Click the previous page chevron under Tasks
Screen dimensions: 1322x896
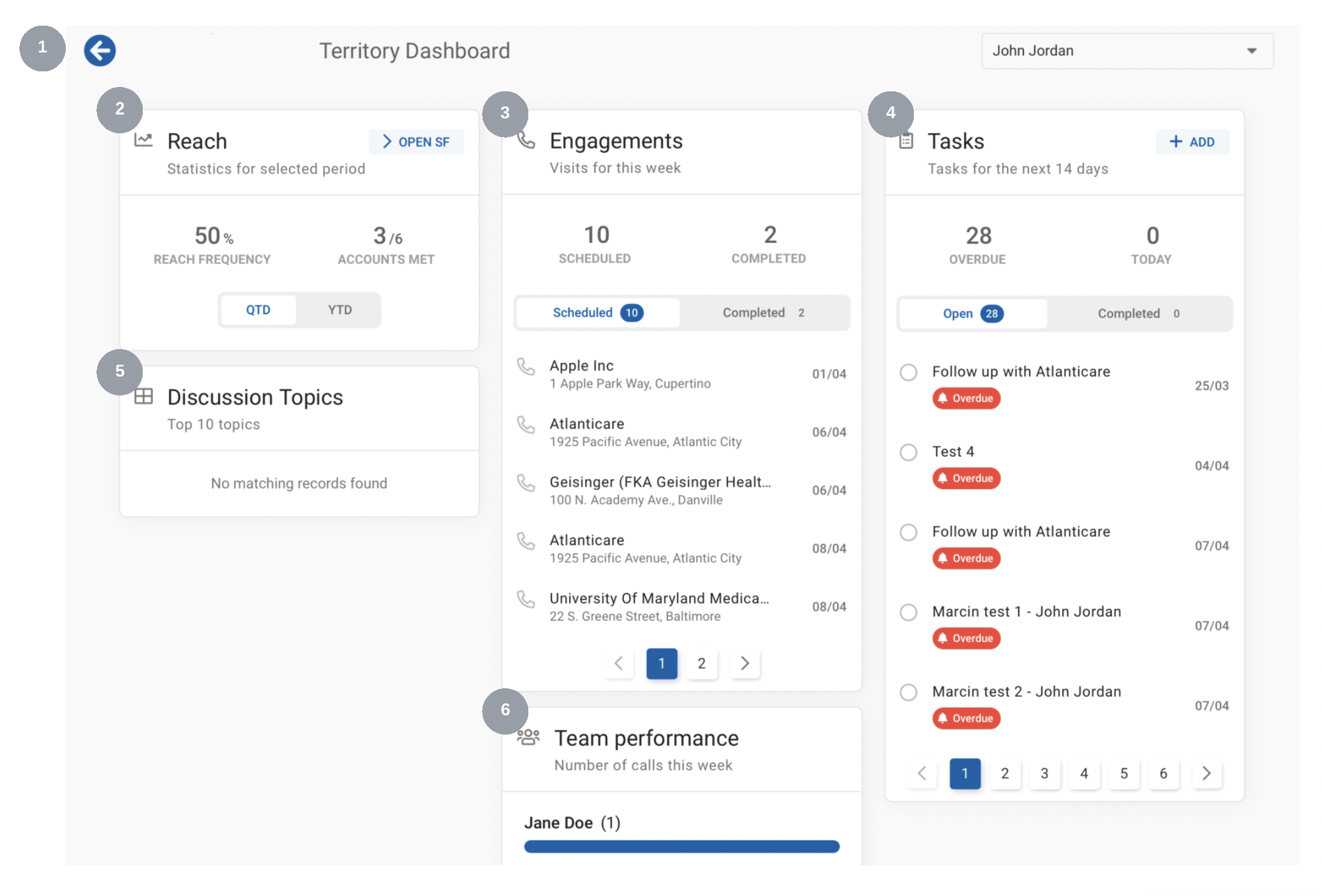tap(921, 773)
